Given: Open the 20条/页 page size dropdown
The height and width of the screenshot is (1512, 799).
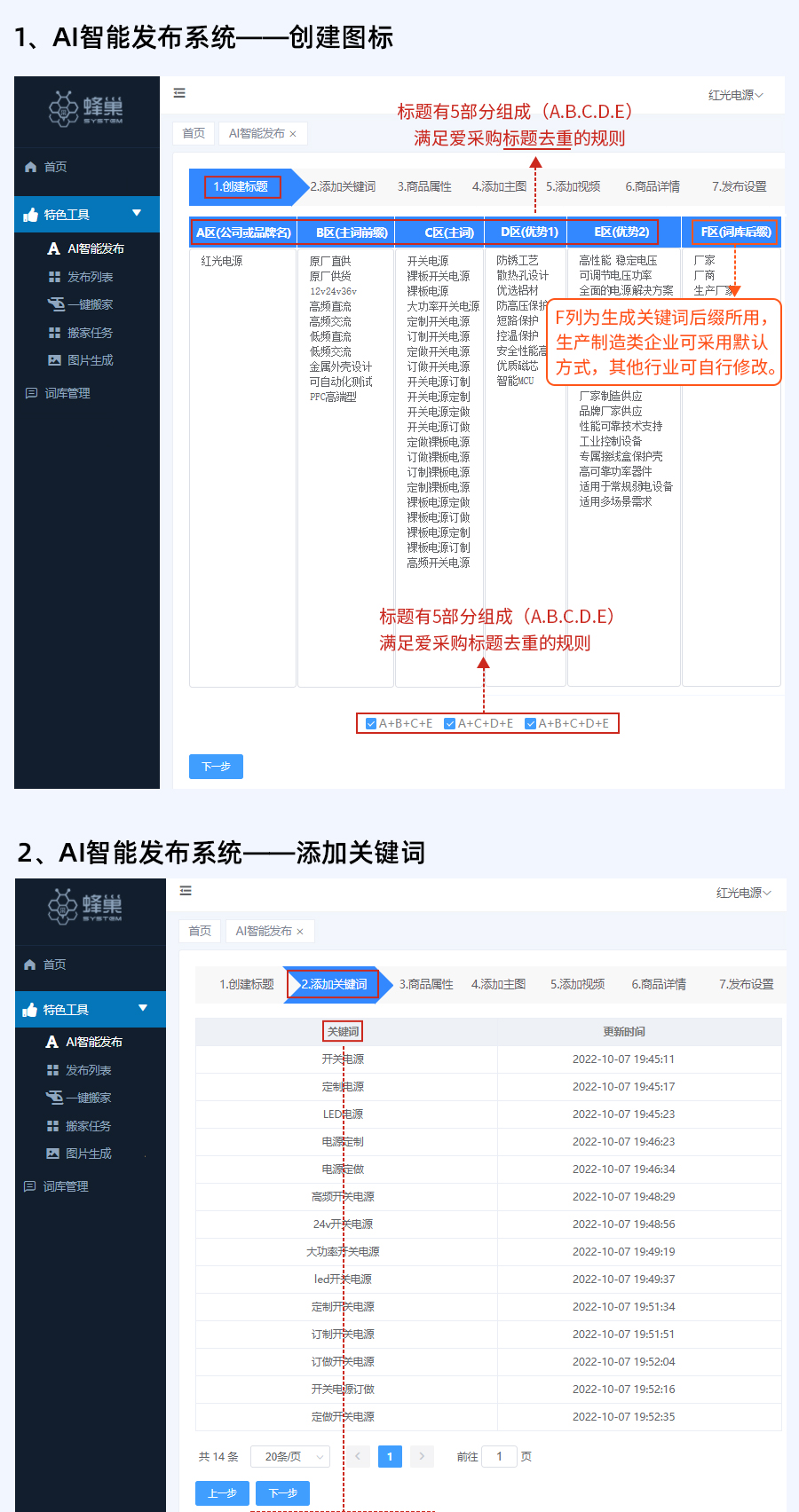Looking at the screenshot, I should click(290, 1456).
